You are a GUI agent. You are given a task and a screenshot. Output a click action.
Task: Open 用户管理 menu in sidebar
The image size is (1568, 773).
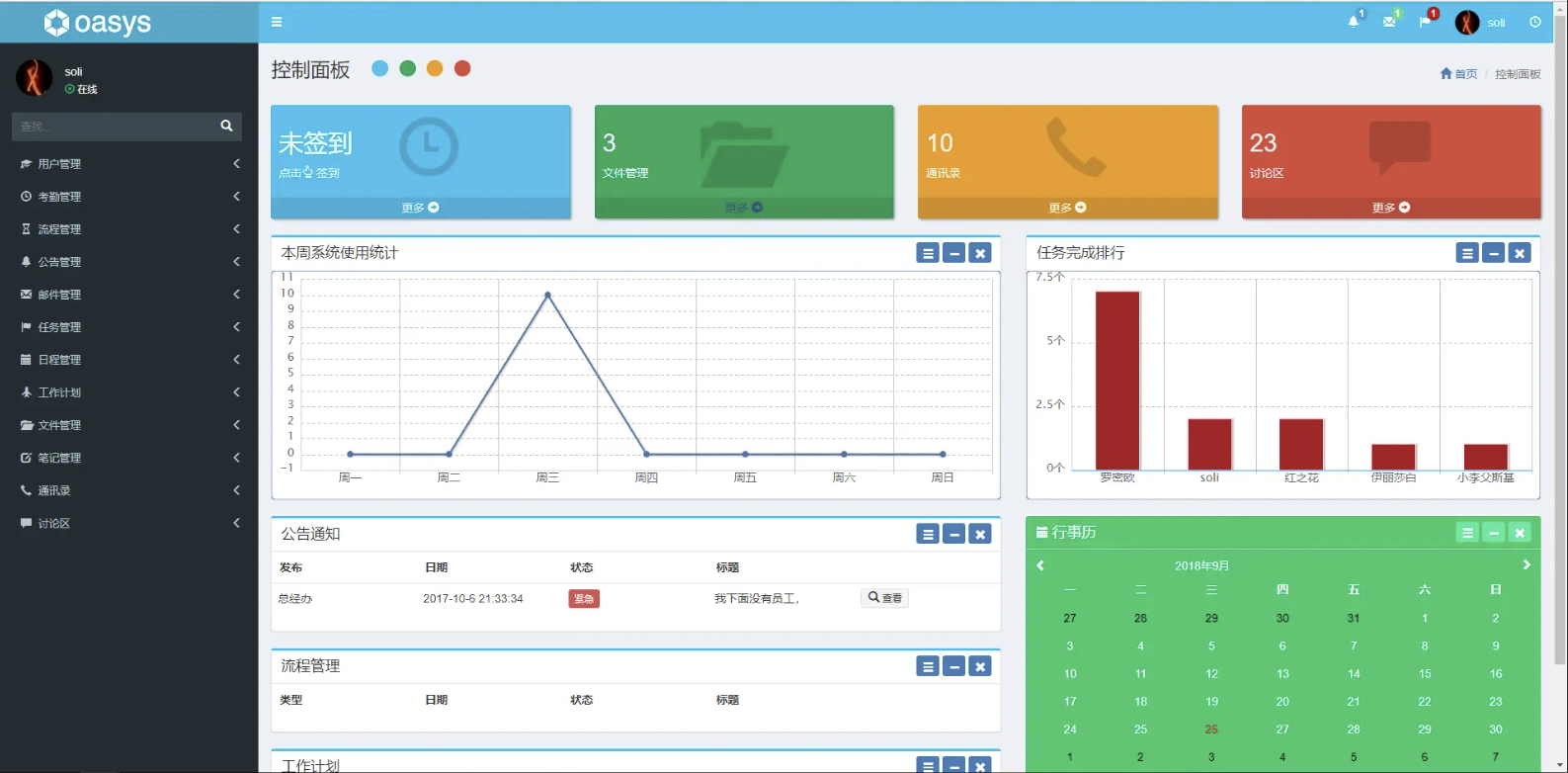pos(128,164)
